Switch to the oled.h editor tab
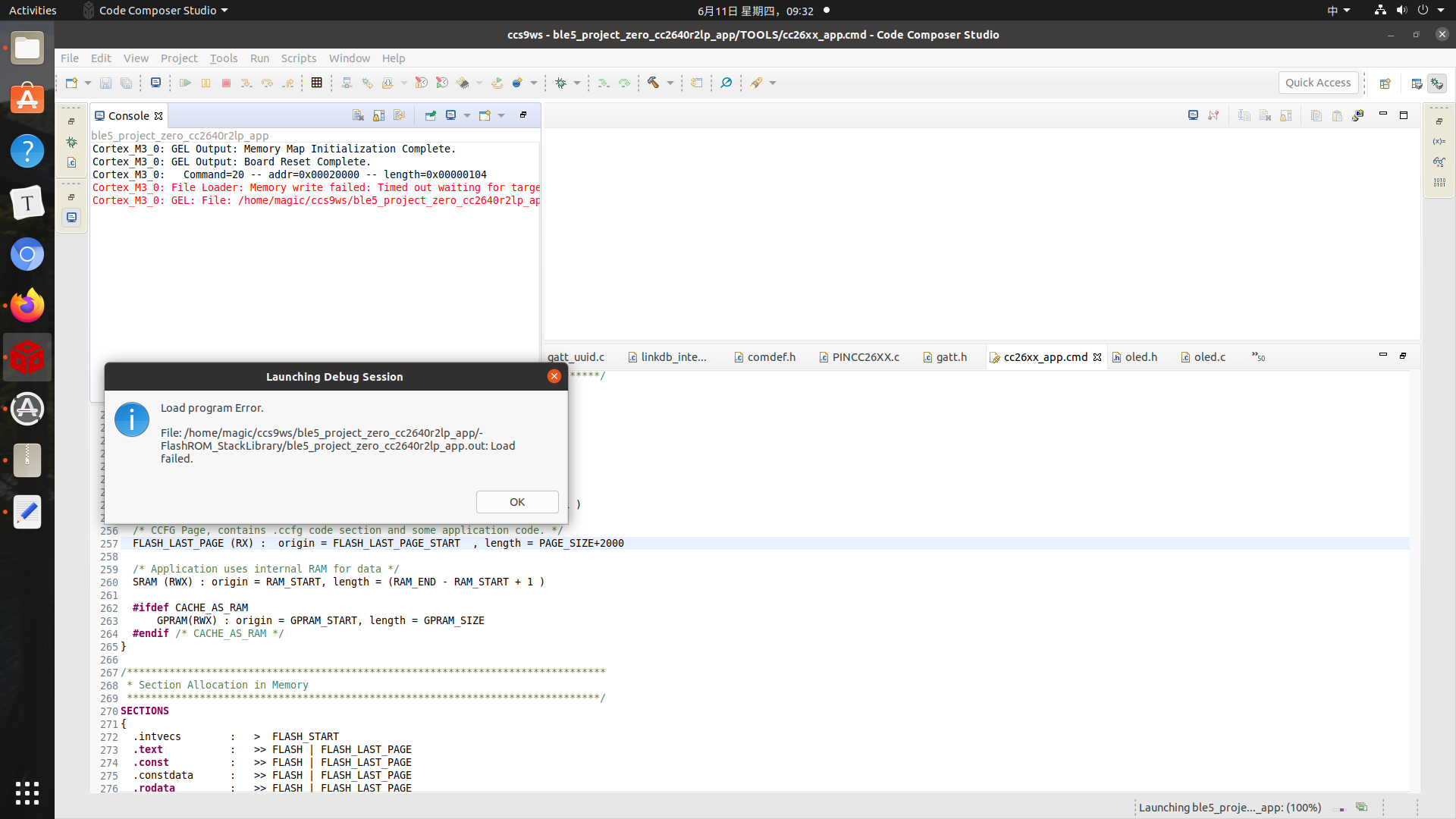 pos(1141,356)
